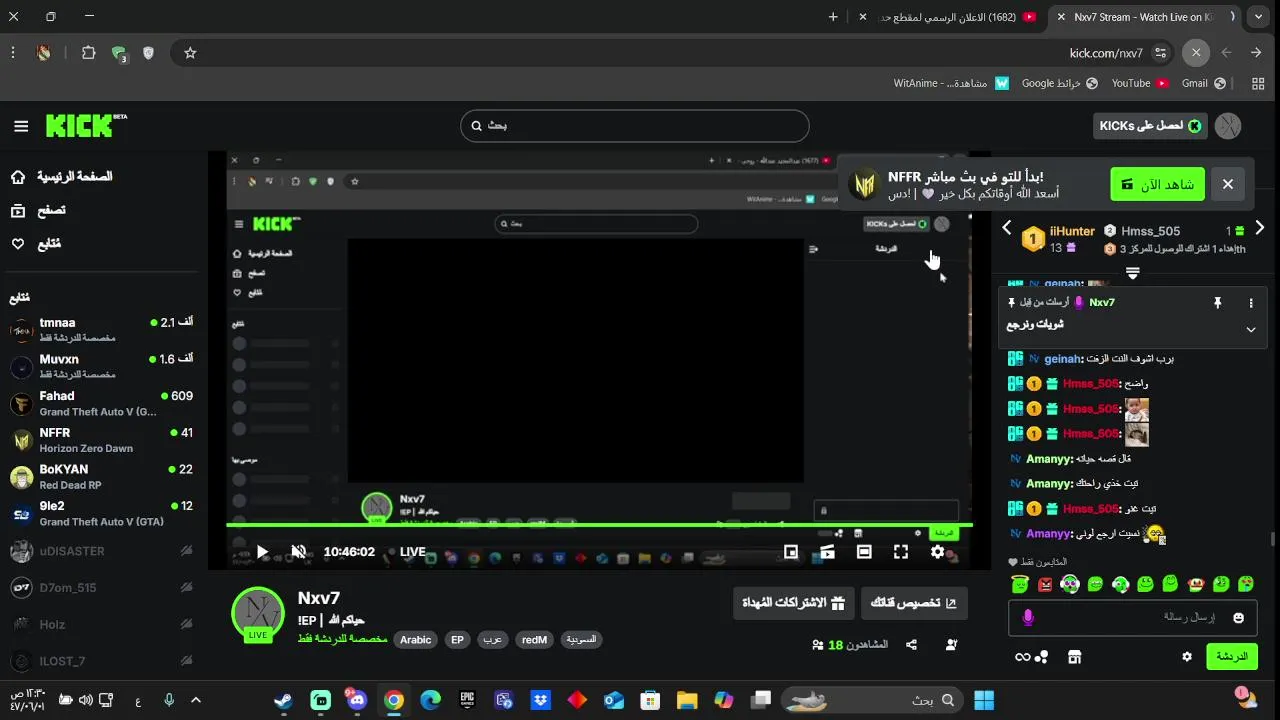Image resolution: width=1280 pixels, height=720 pixels.
Task: Select the Arabic tag
Action: pos(415,640)
